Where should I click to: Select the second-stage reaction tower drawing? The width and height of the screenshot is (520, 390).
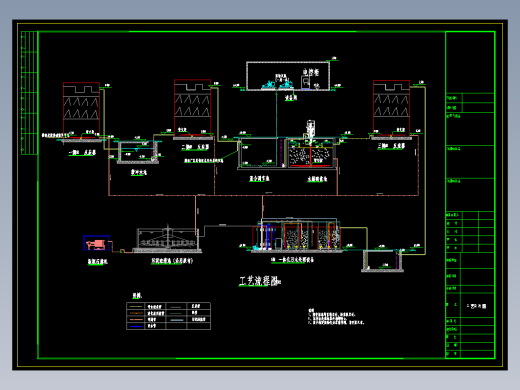pos(193,109)
